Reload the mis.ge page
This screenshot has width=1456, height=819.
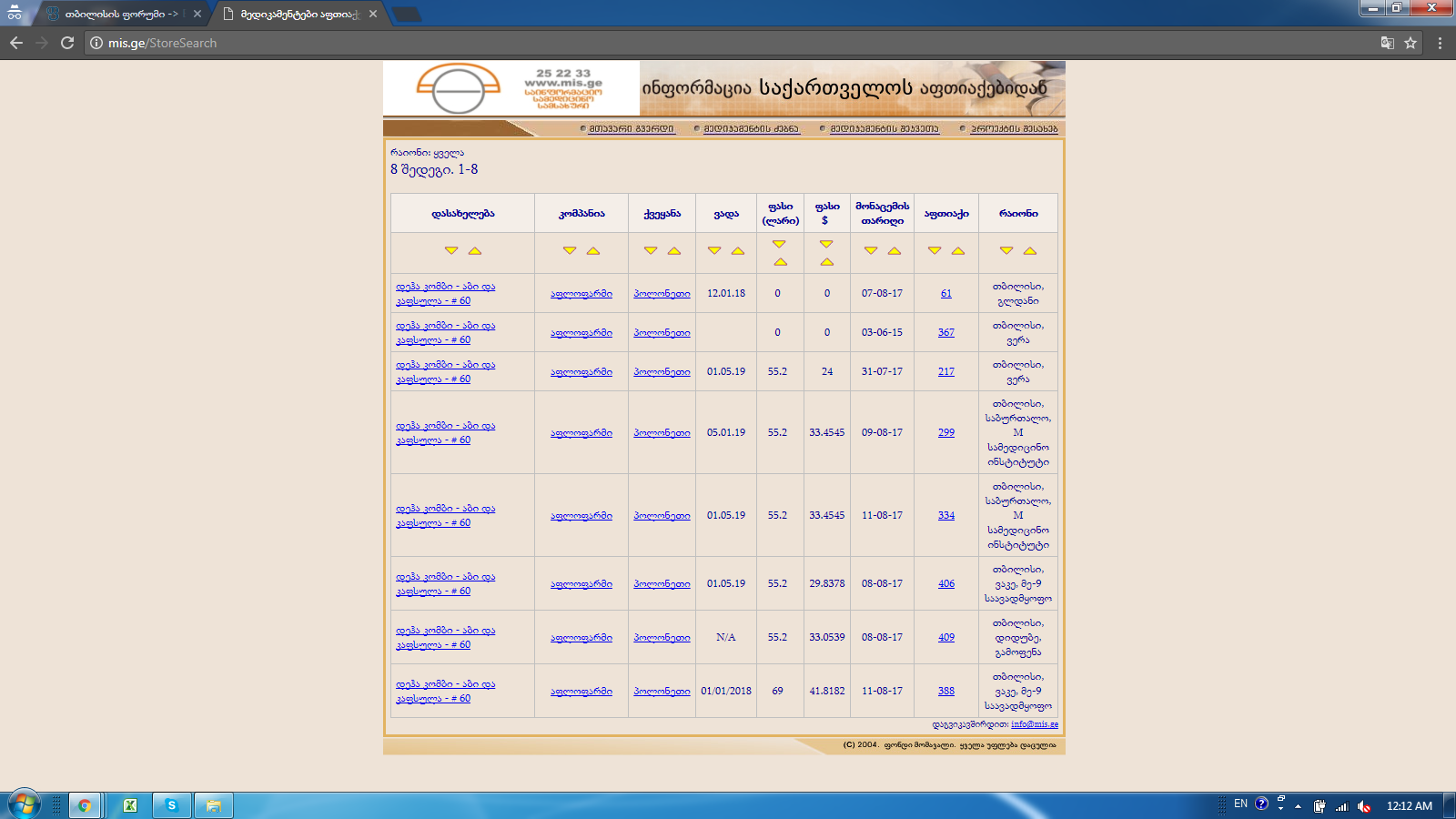(67, 43)
